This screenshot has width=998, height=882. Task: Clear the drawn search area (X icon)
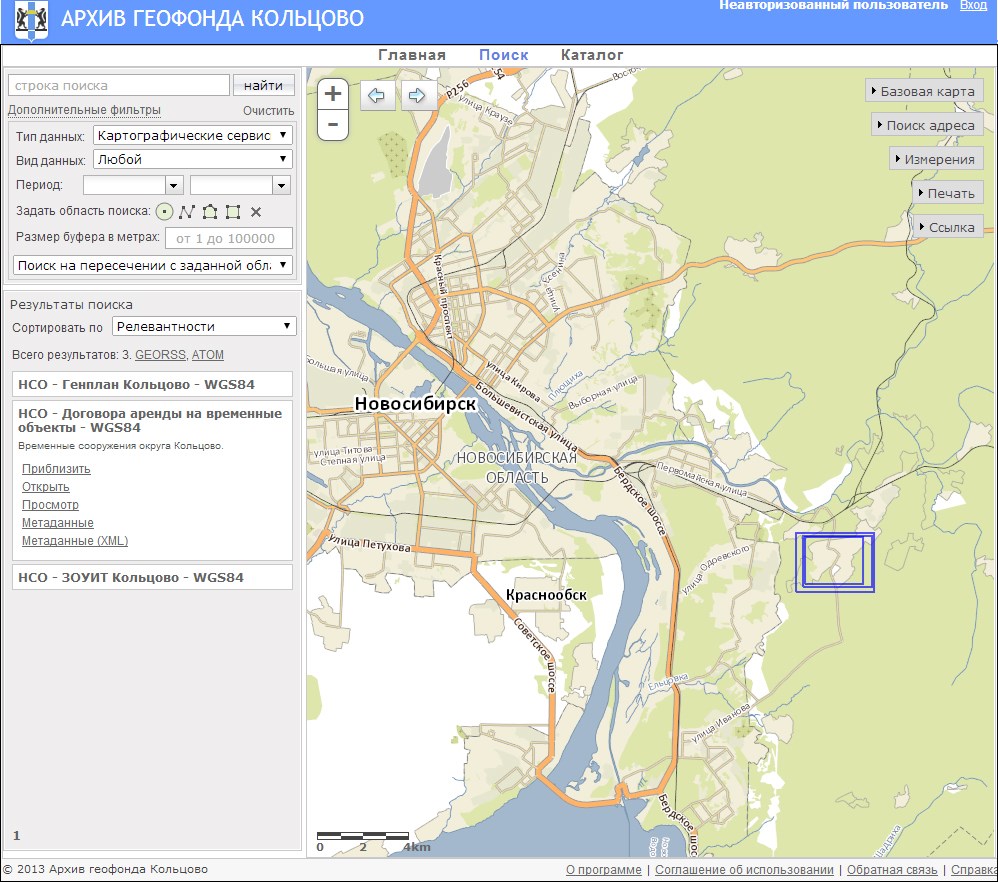(x=256, y=211)
